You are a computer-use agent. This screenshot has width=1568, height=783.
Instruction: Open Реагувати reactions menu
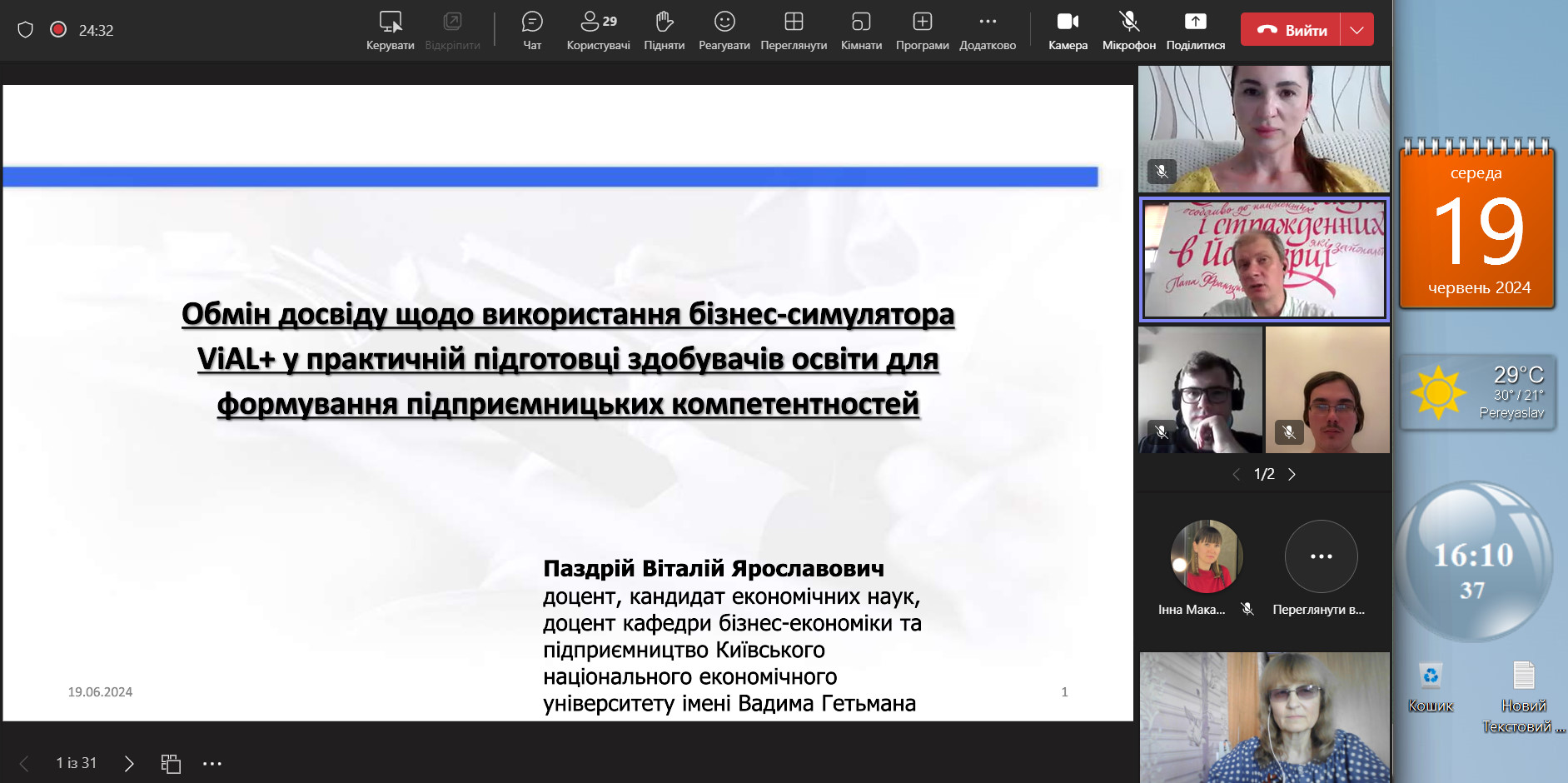[724, 31]
